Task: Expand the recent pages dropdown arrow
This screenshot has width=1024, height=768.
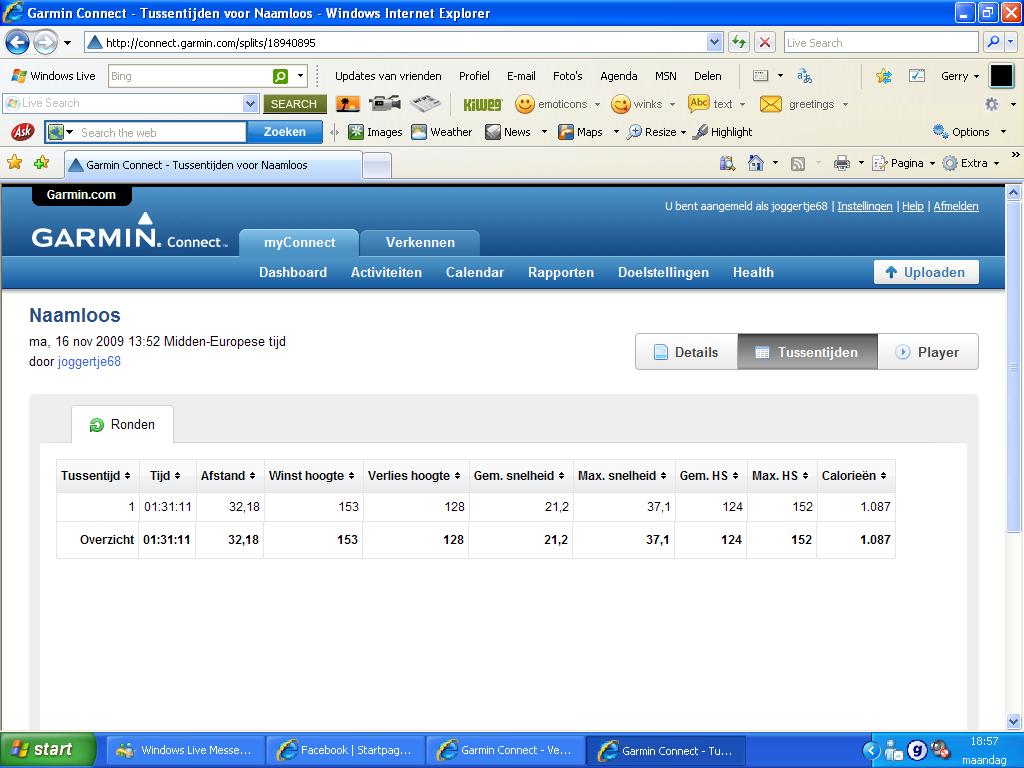Action: [x=67, y=43]
